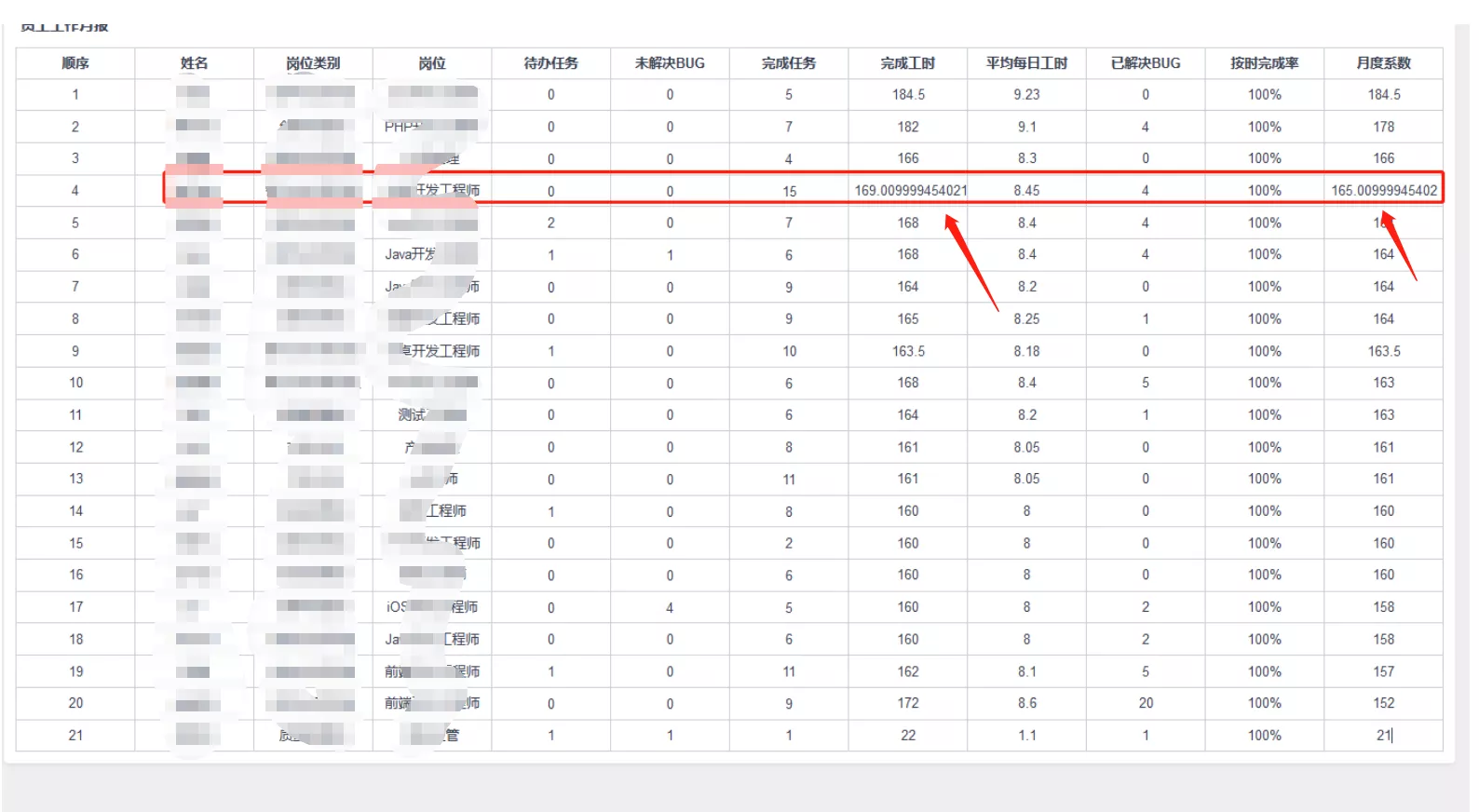This screenshot has height=812, width=1479.
Task: Click the 月度系数 column header
Action: coord(1384,63)
